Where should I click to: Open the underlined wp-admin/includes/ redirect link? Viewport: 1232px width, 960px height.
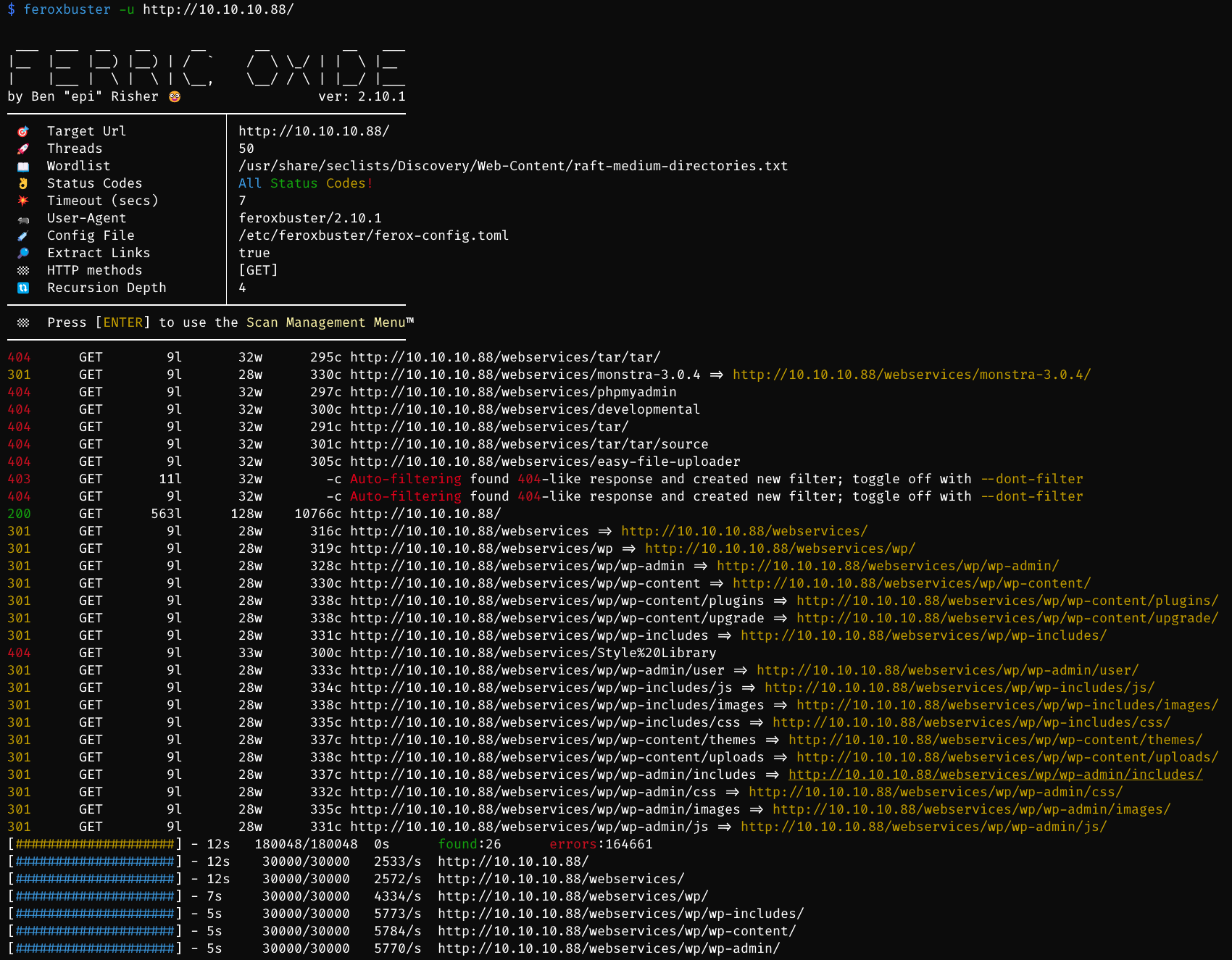coord(996,775)
